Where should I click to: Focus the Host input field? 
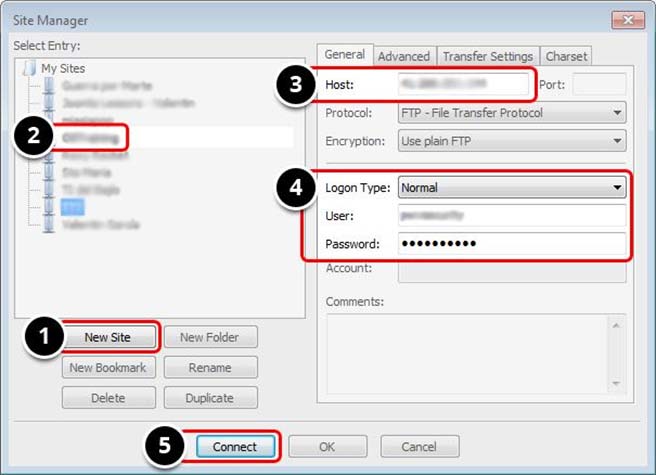coord(463,84)
